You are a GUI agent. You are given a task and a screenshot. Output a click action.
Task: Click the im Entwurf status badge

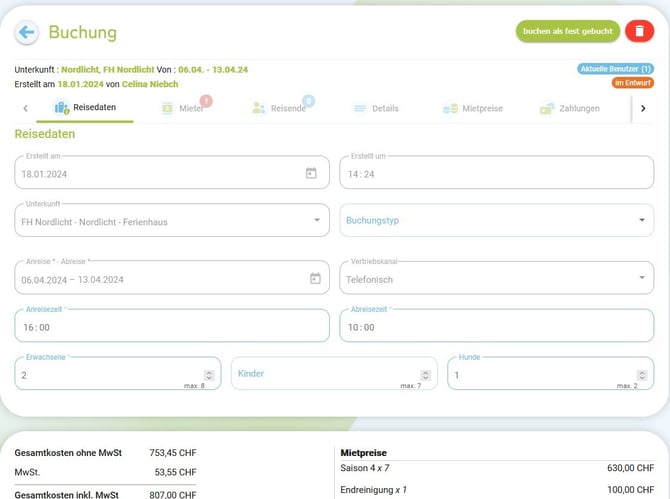click(x=633, y=83)
